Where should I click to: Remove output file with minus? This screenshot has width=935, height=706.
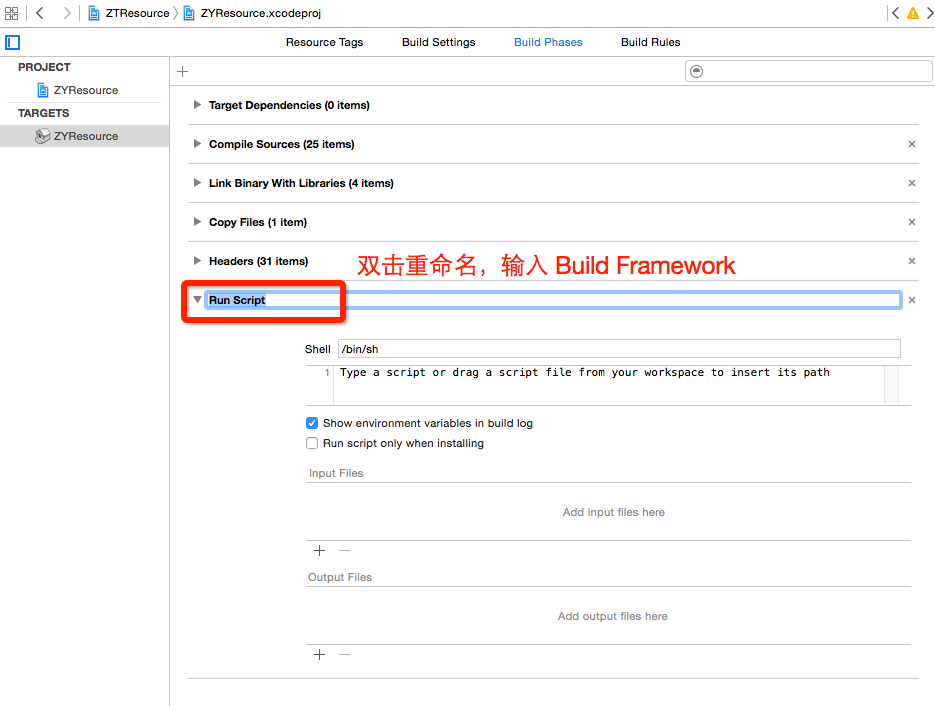[345, 655]
